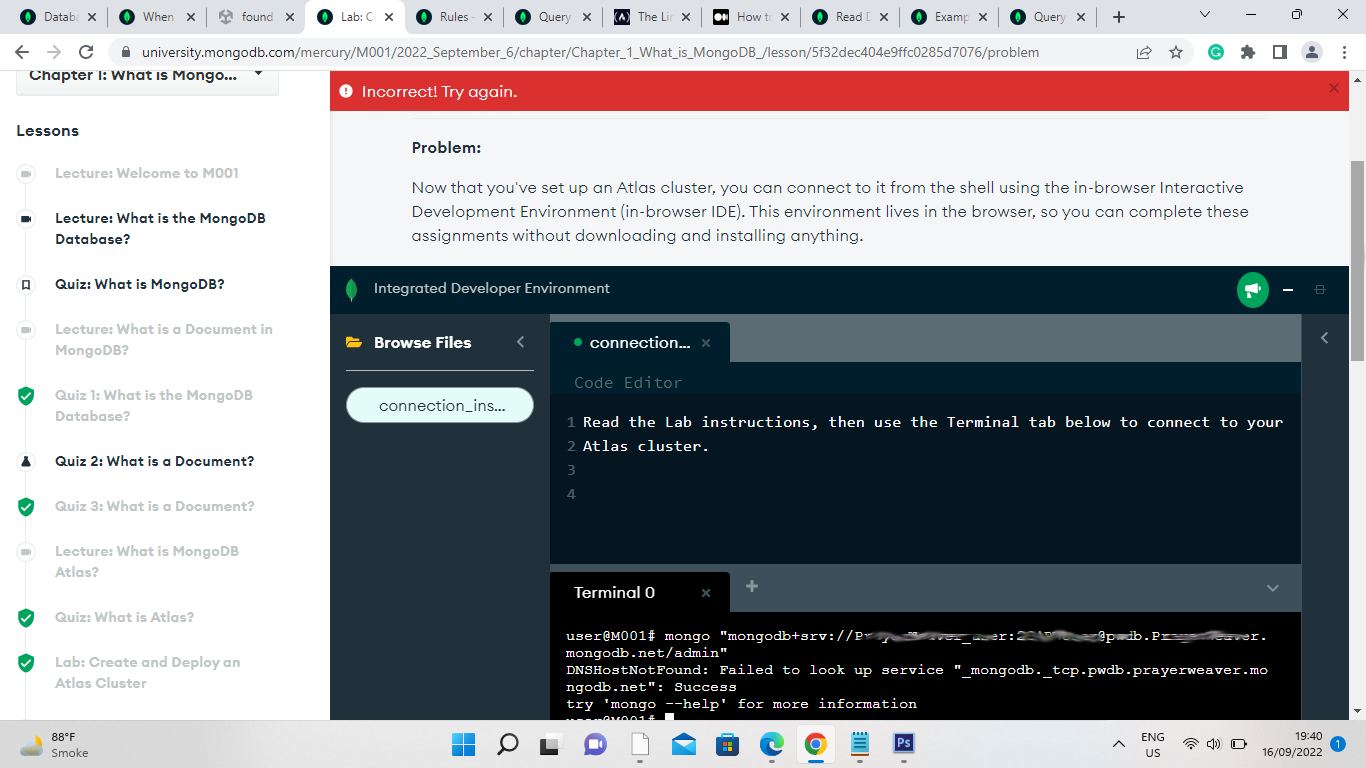Open the Chrome extensions puzzle icon
Viewport: 1366px width, 768px height.
coord(1247,52)
